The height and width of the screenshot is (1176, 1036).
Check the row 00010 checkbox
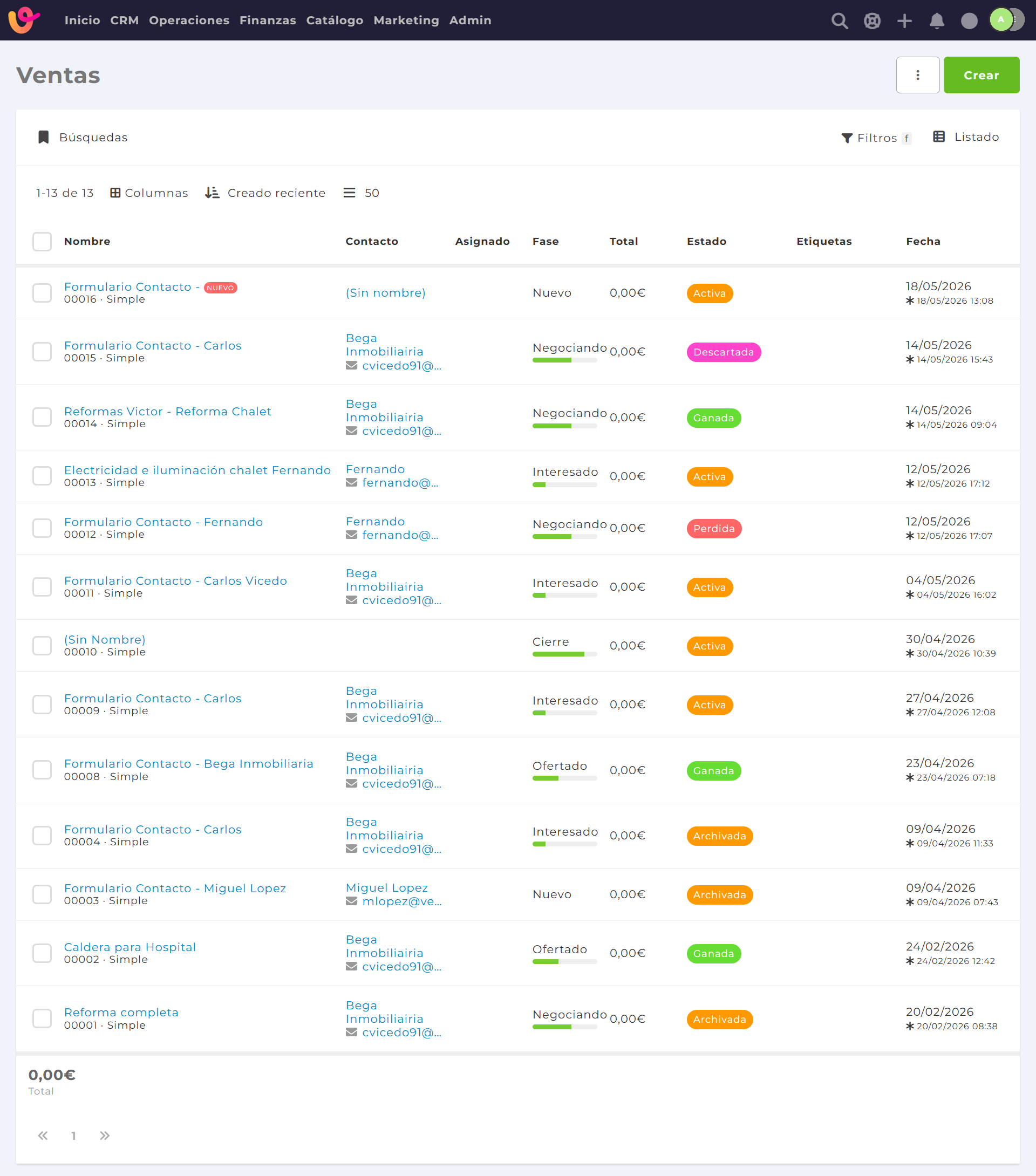pos(42,646)
